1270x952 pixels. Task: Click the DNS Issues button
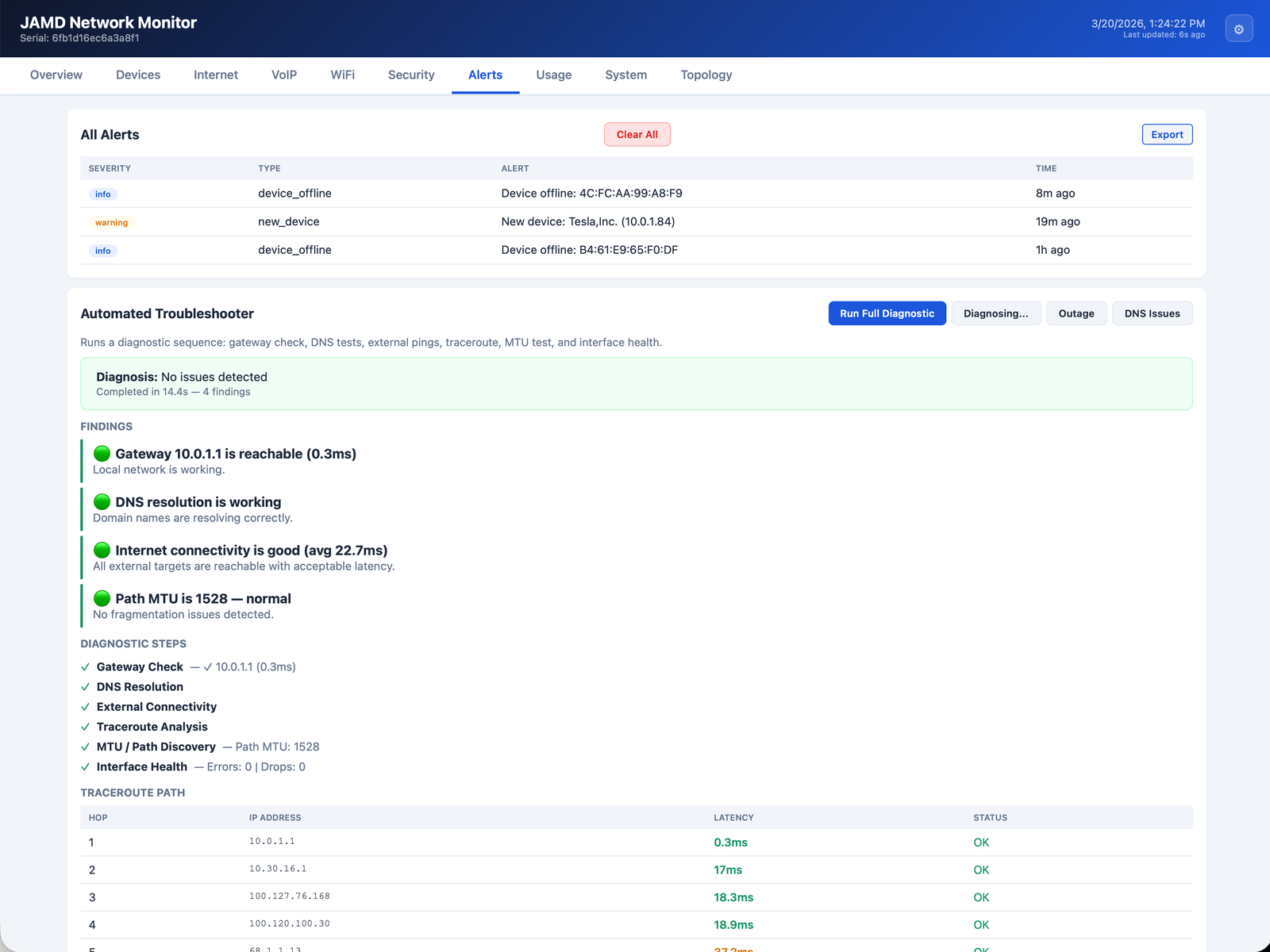pyautogui.click(x=1152, y=313)
